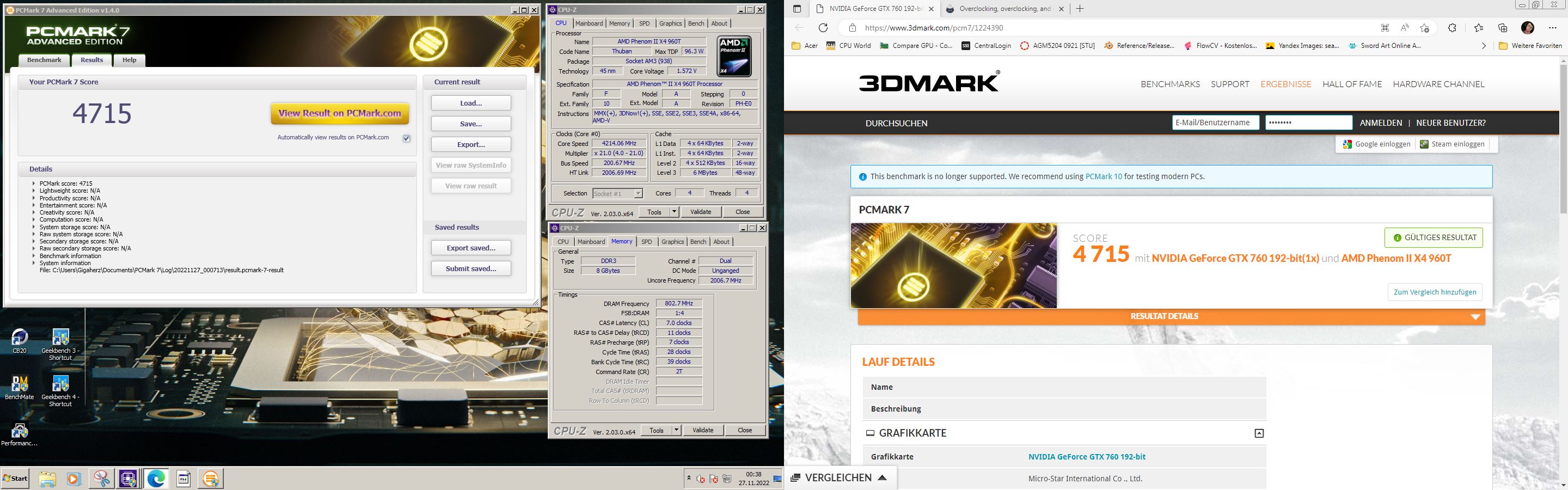Open Collections in Edge toolbar
This screenshot has height=490, width=1568.
point(1503,28)
